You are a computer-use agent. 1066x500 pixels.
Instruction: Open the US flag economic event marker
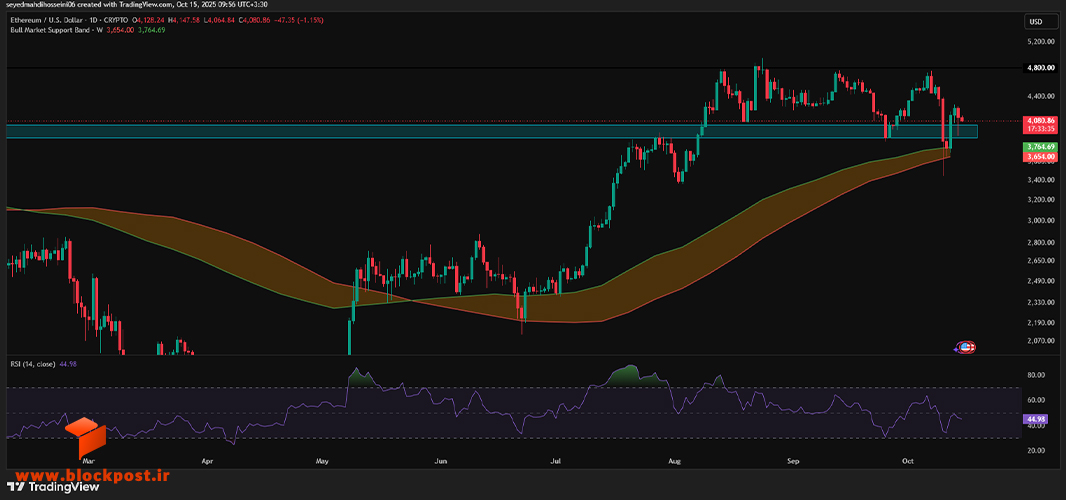tap(966, 348)
